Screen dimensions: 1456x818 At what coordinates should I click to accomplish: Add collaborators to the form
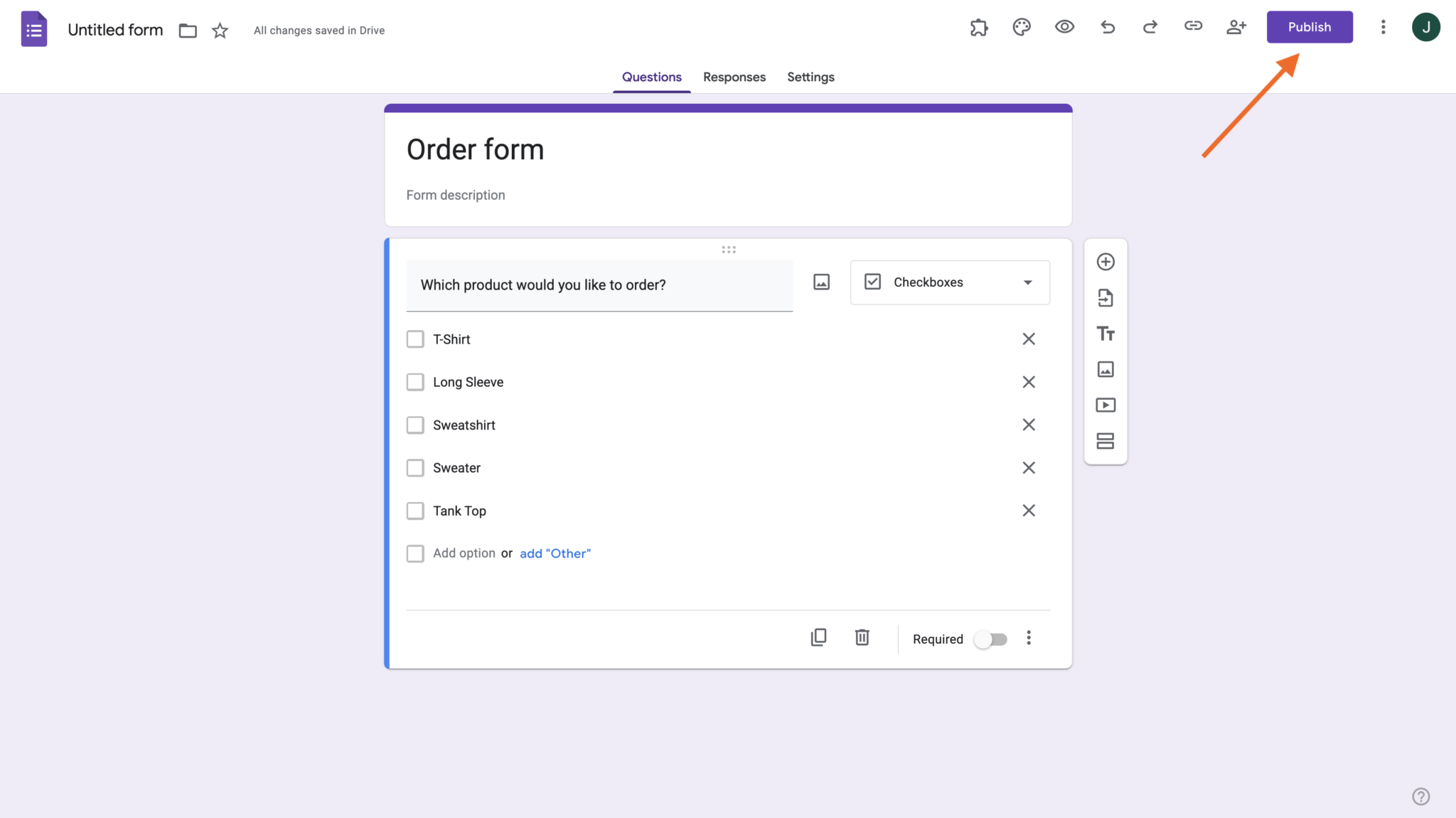pyautogui.click(x=1236, y=26)
